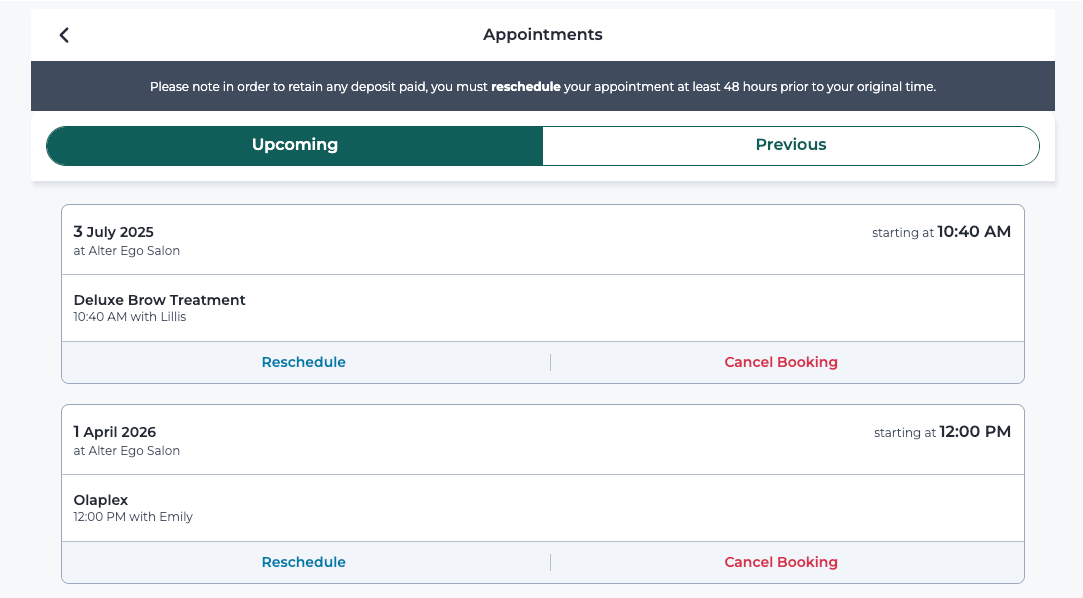Image resolution: width=1083 pixels, height=598 pixels.
Task: Click the Deluxe Brow Treatment service name
Action: coord(160,300)
